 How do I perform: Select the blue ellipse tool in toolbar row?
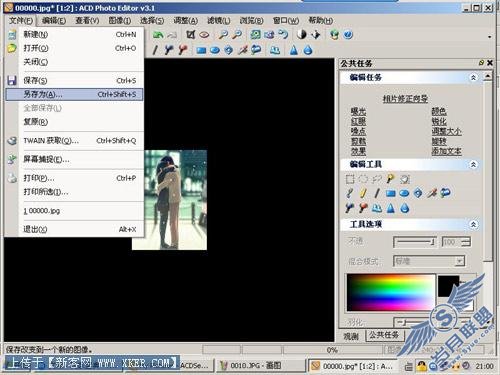[x=215, y=50]
